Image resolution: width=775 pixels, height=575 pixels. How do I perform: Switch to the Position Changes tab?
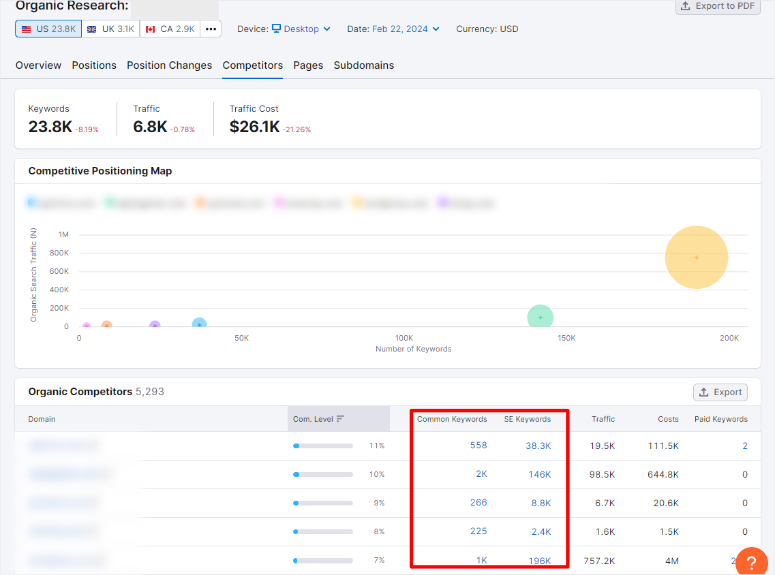pyautogui.click(x=169, y=65)
